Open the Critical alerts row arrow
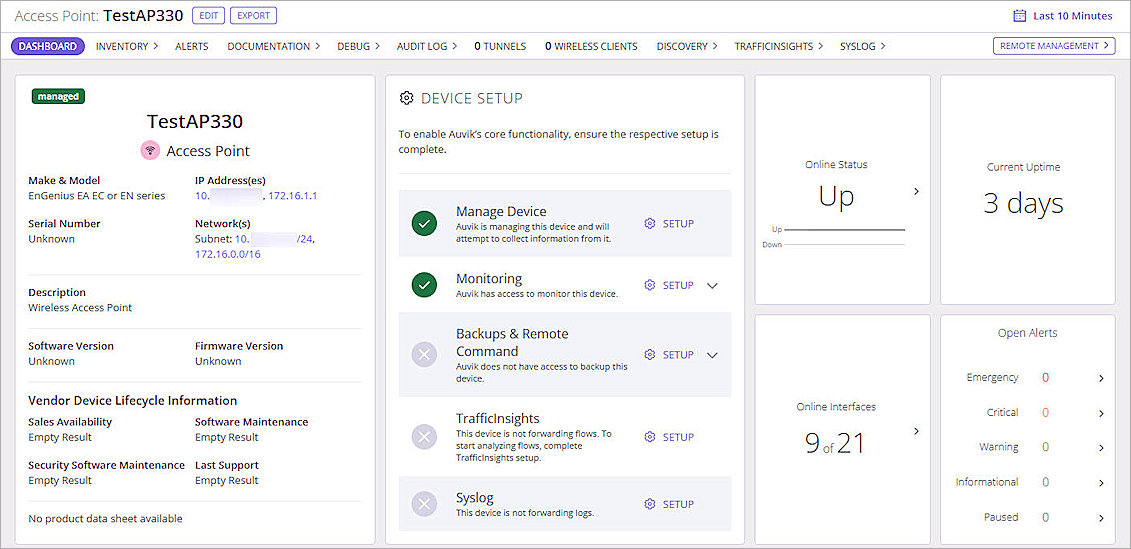Viewport: 1131px width, 549px height. point(1101,413)
